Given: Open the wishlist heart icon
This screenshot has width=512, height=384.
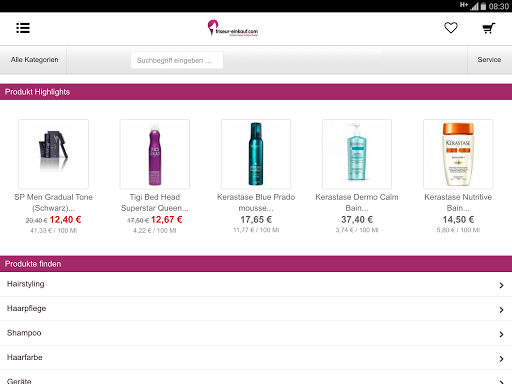Looking at the screenshot, I should [x=451, y=28].
